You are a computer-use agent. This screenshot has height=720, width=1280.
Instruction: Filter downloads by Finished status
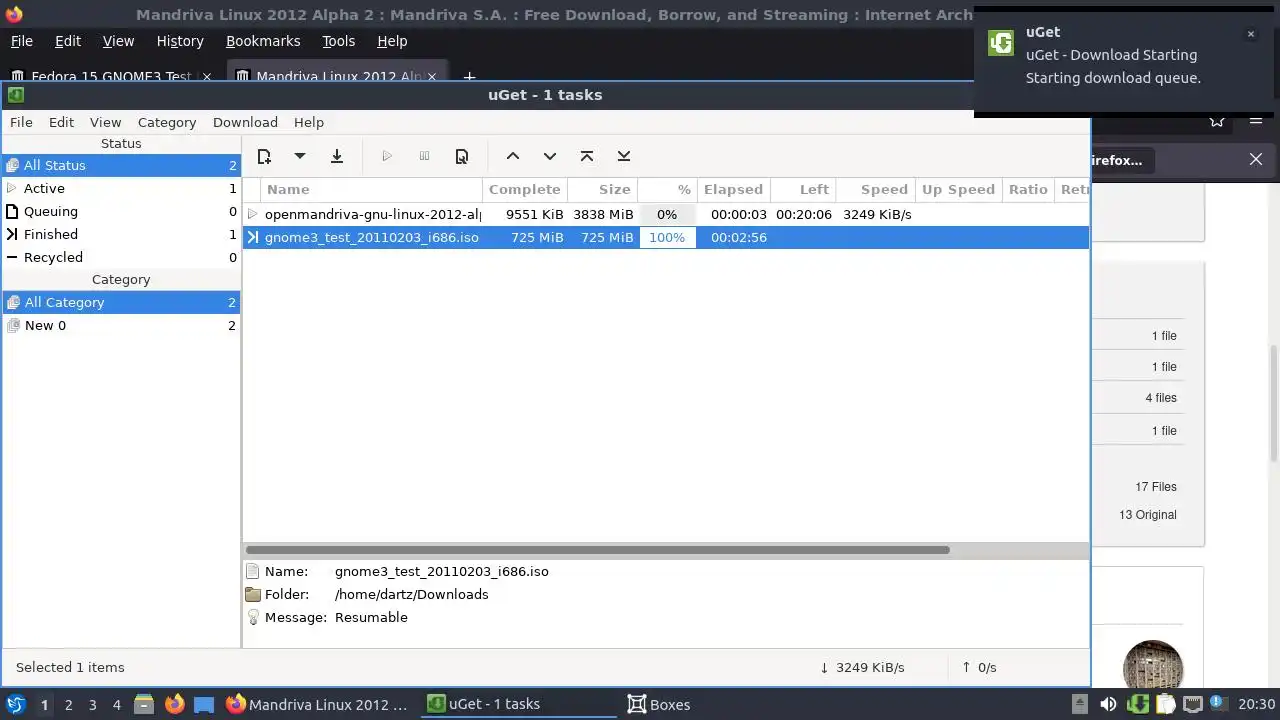pos(121,234)
